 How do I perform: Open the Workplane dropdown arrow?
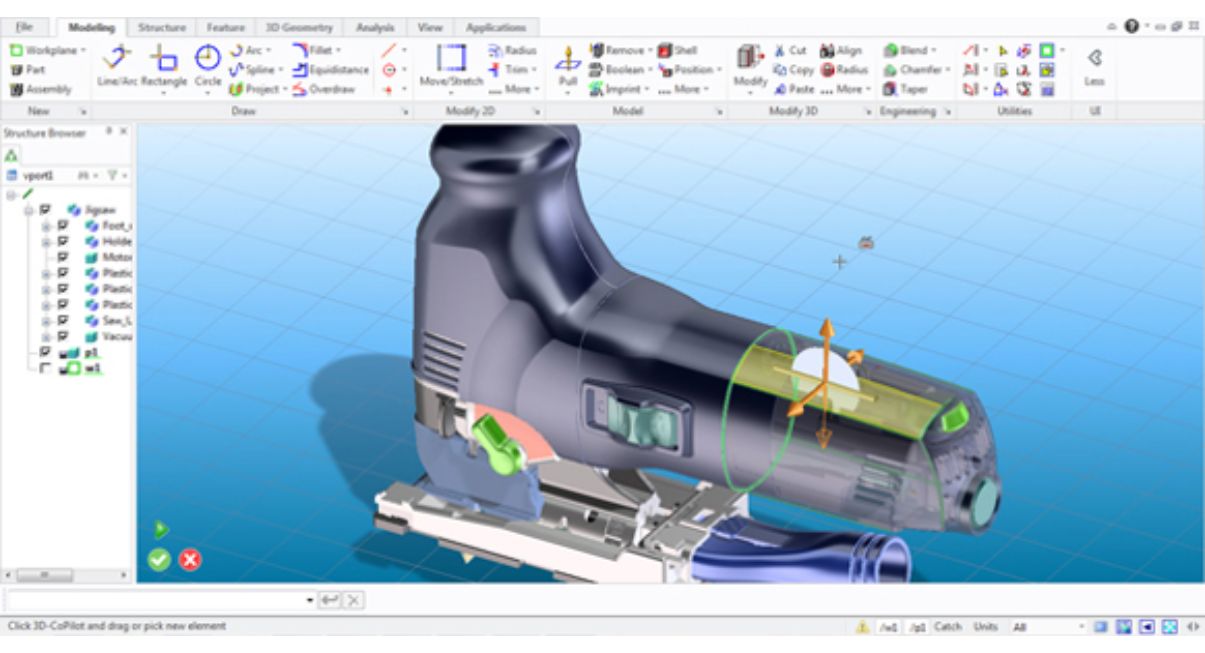(x=83, y=50)
